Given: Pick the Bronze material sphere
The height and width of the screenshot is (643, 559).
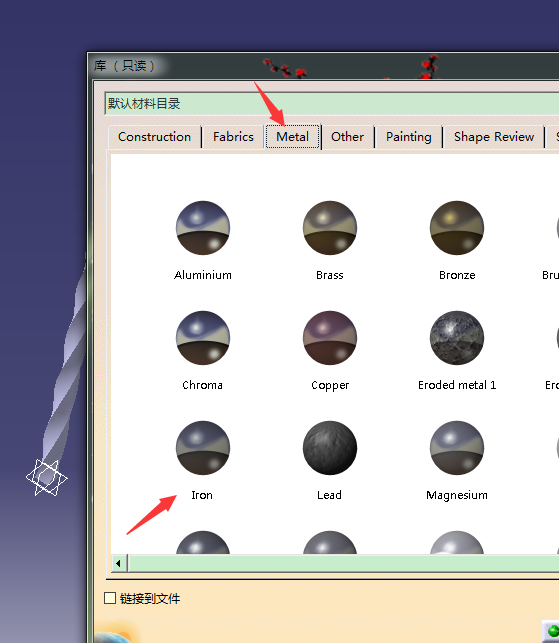Looking at the screenshot, I should (x=457, y=228).
